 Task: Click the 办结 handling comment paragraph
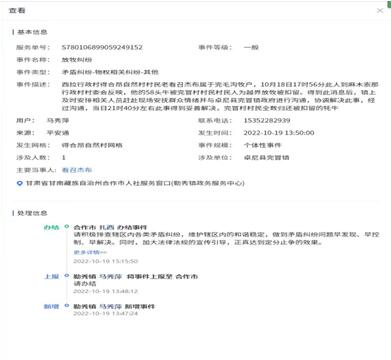pyautogui.click(x=226, y=238)
